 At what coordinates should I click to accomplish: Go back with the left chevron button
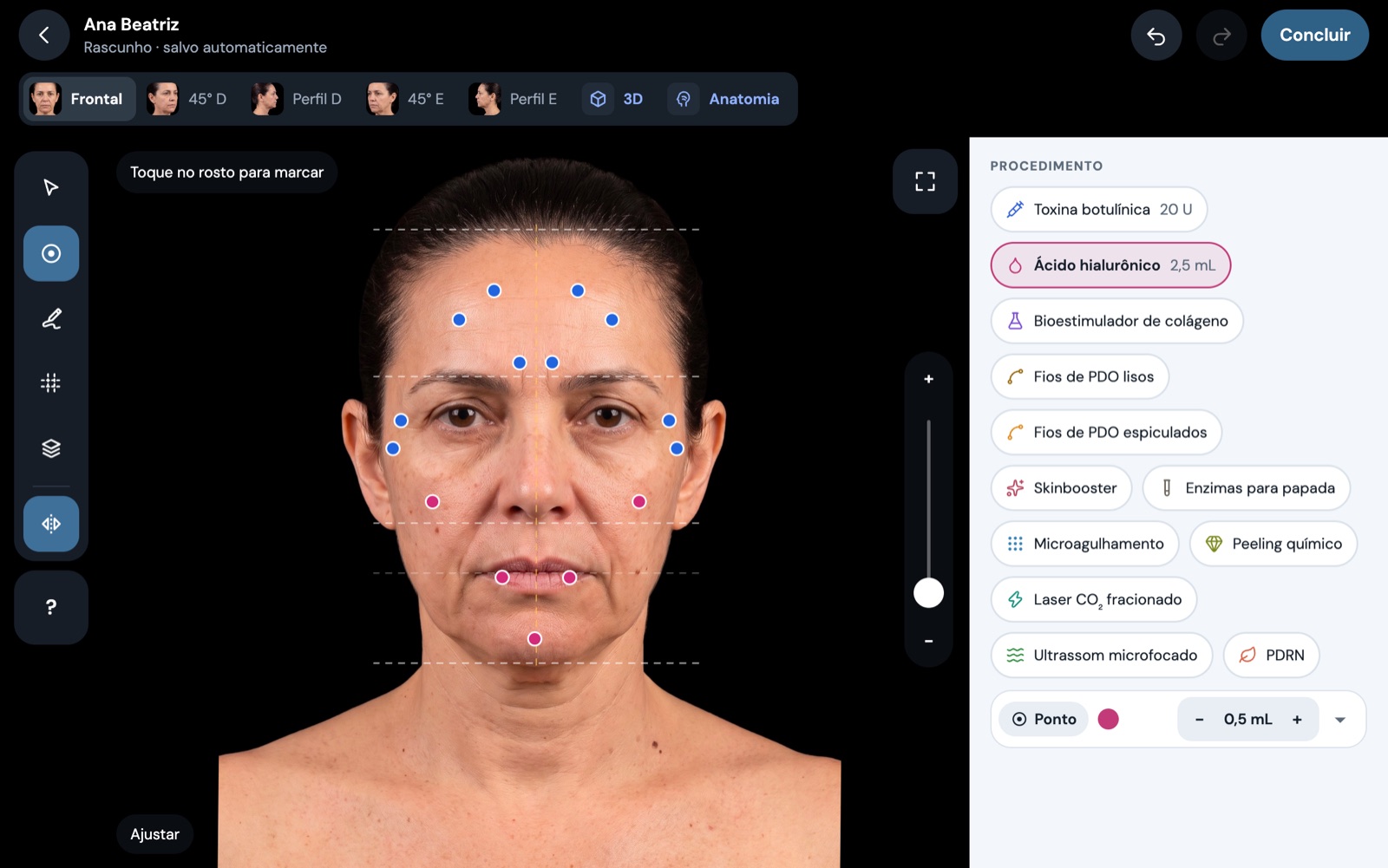[x=44, y=35]
